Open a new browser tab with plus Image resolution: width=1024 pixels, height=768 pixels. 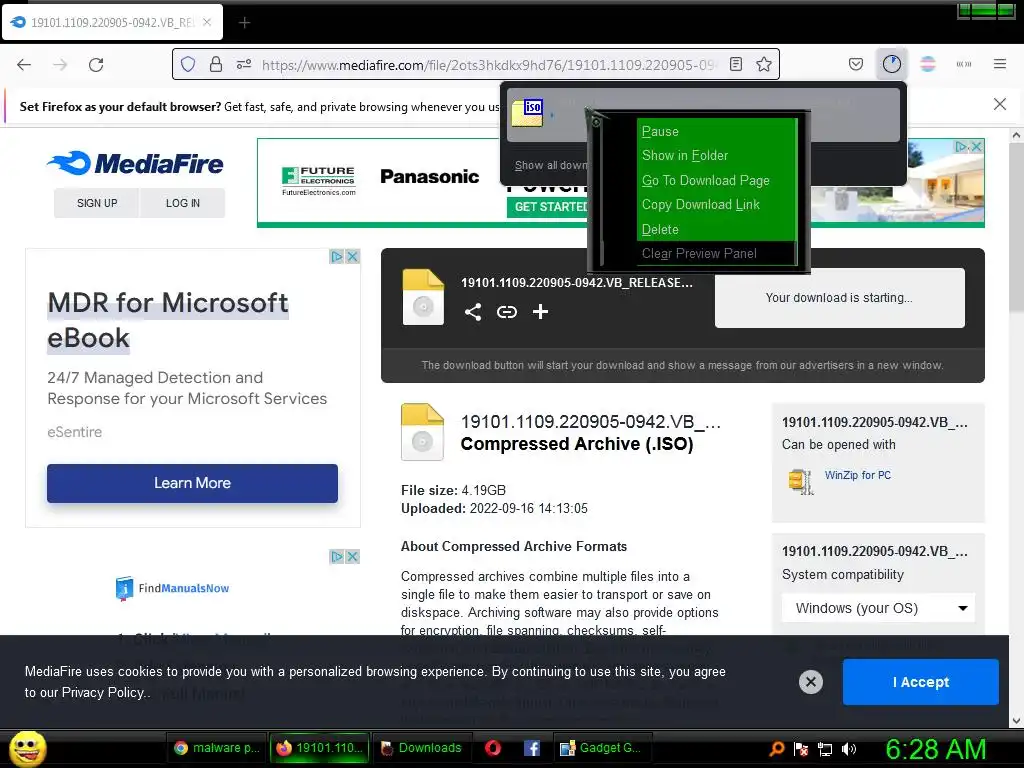(244, 23)
